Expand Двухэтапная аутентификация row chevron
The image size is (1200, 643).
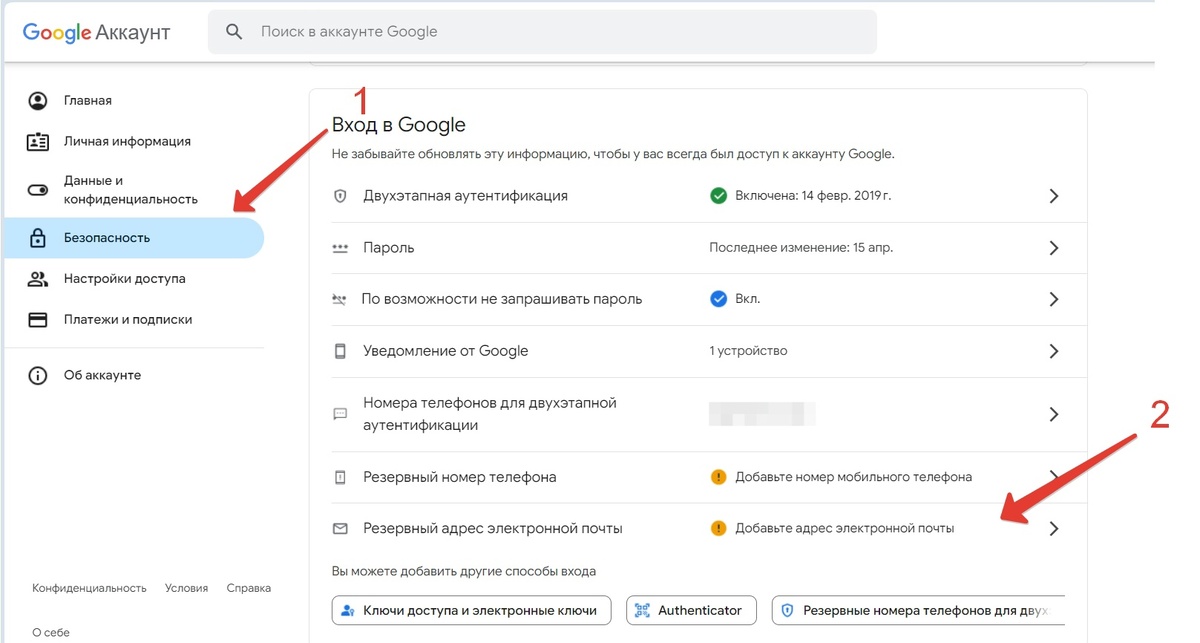point(1054,196)
